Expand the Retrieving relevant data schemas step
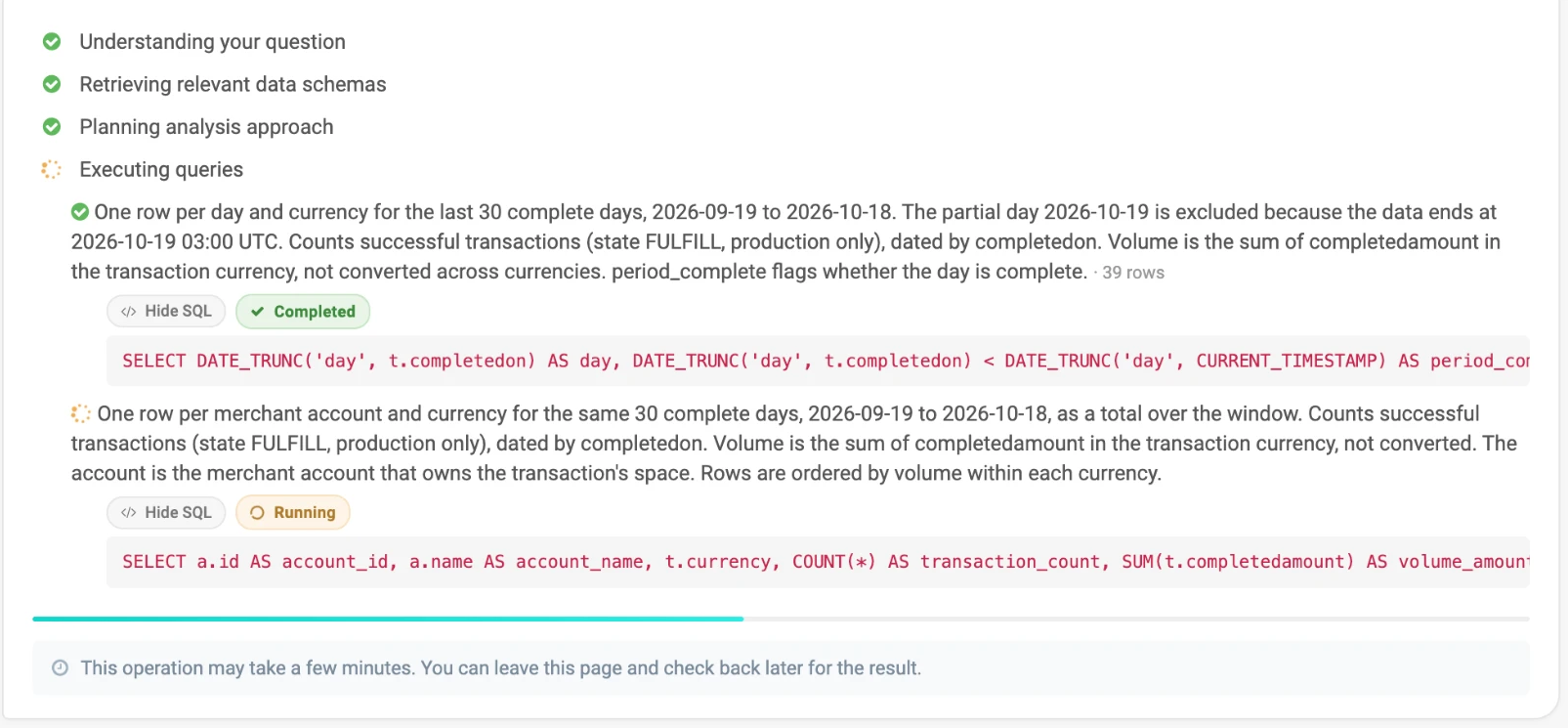The image size is (1568, 728). click(x=233, y=84)
